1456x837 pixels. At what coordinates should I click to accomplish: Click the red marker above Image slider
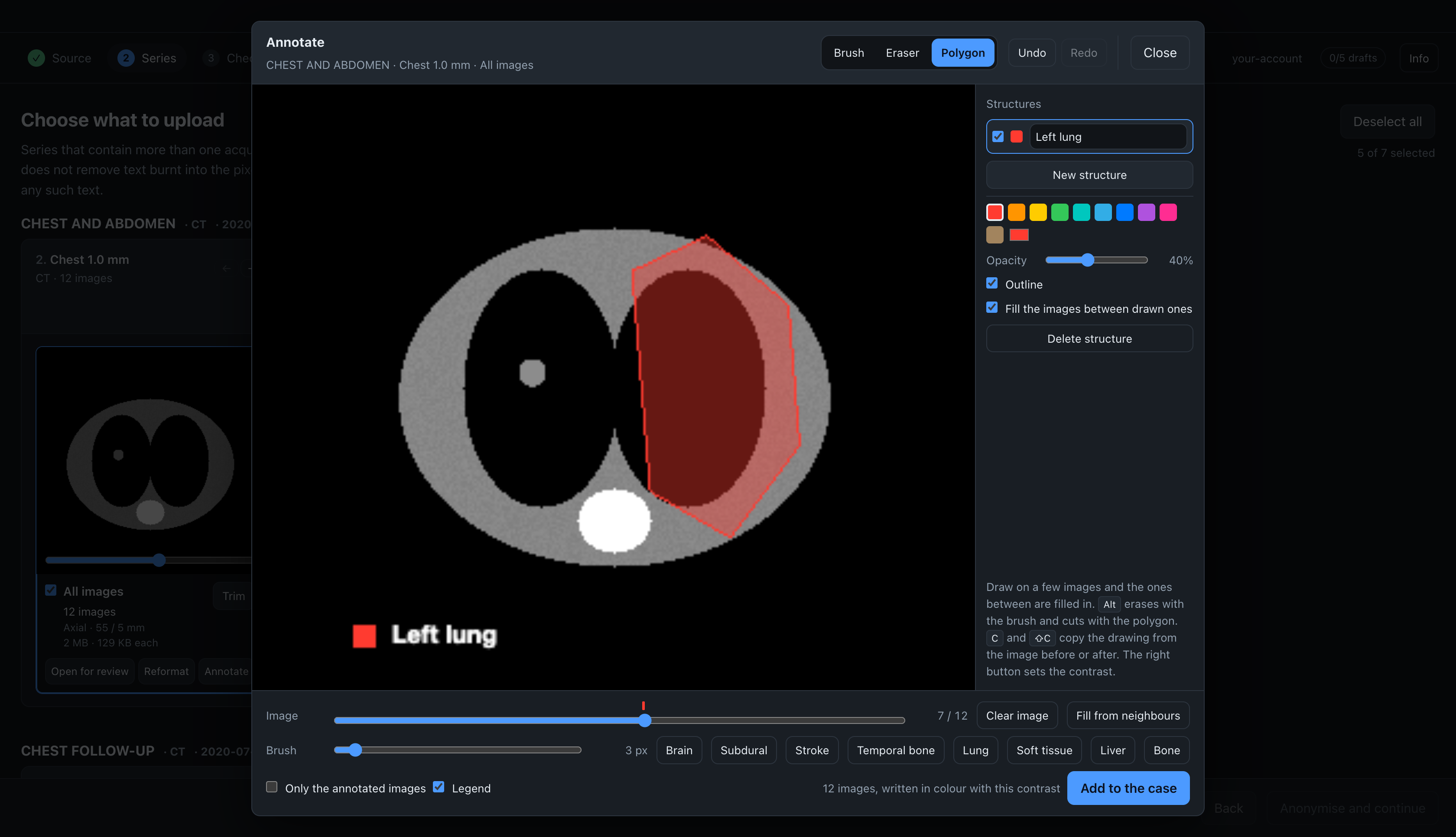tap(643, 705)
